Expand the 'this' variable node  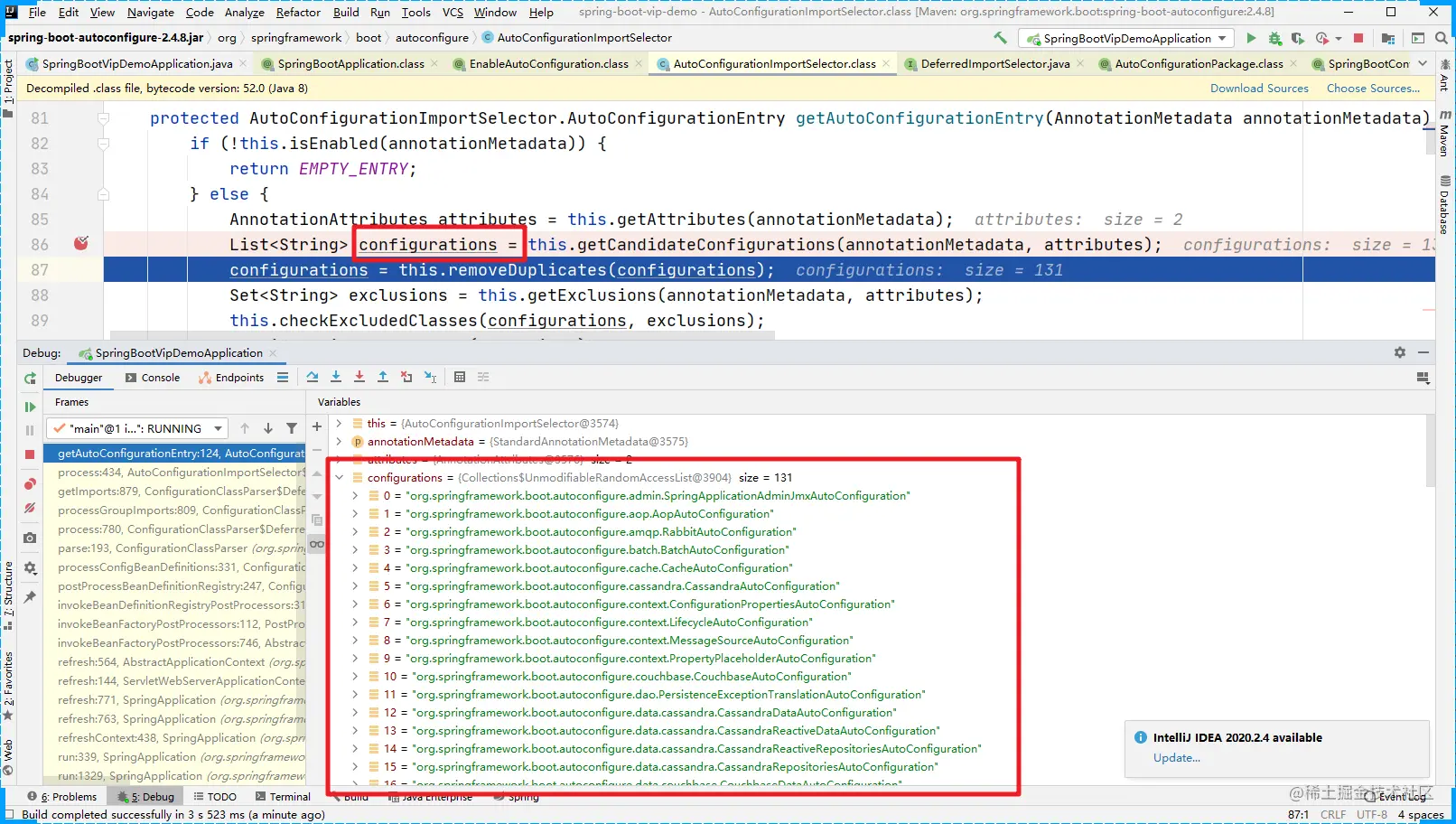(339, 423)
